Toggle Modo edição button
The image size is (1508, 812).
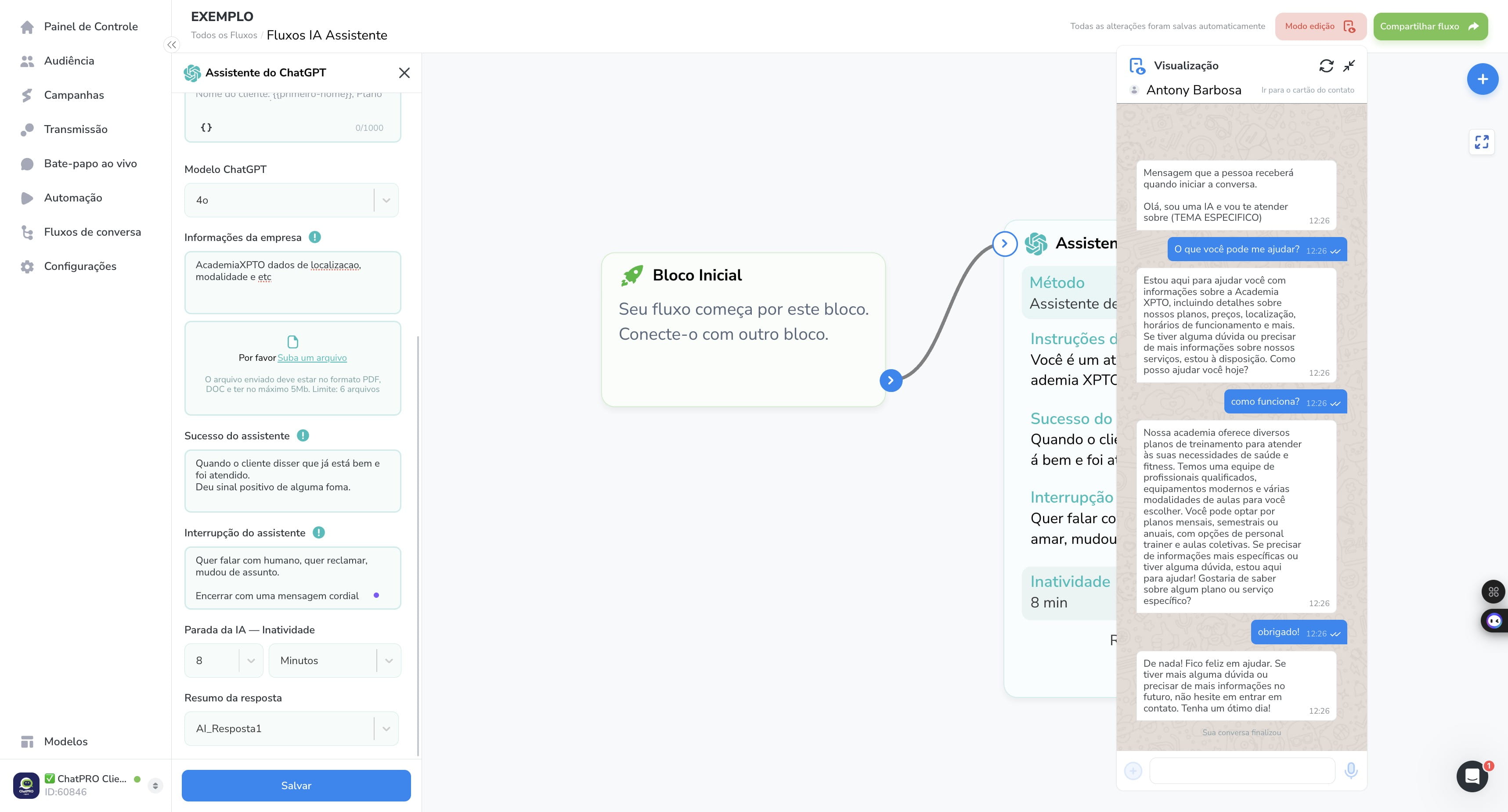coord(1320,26)
